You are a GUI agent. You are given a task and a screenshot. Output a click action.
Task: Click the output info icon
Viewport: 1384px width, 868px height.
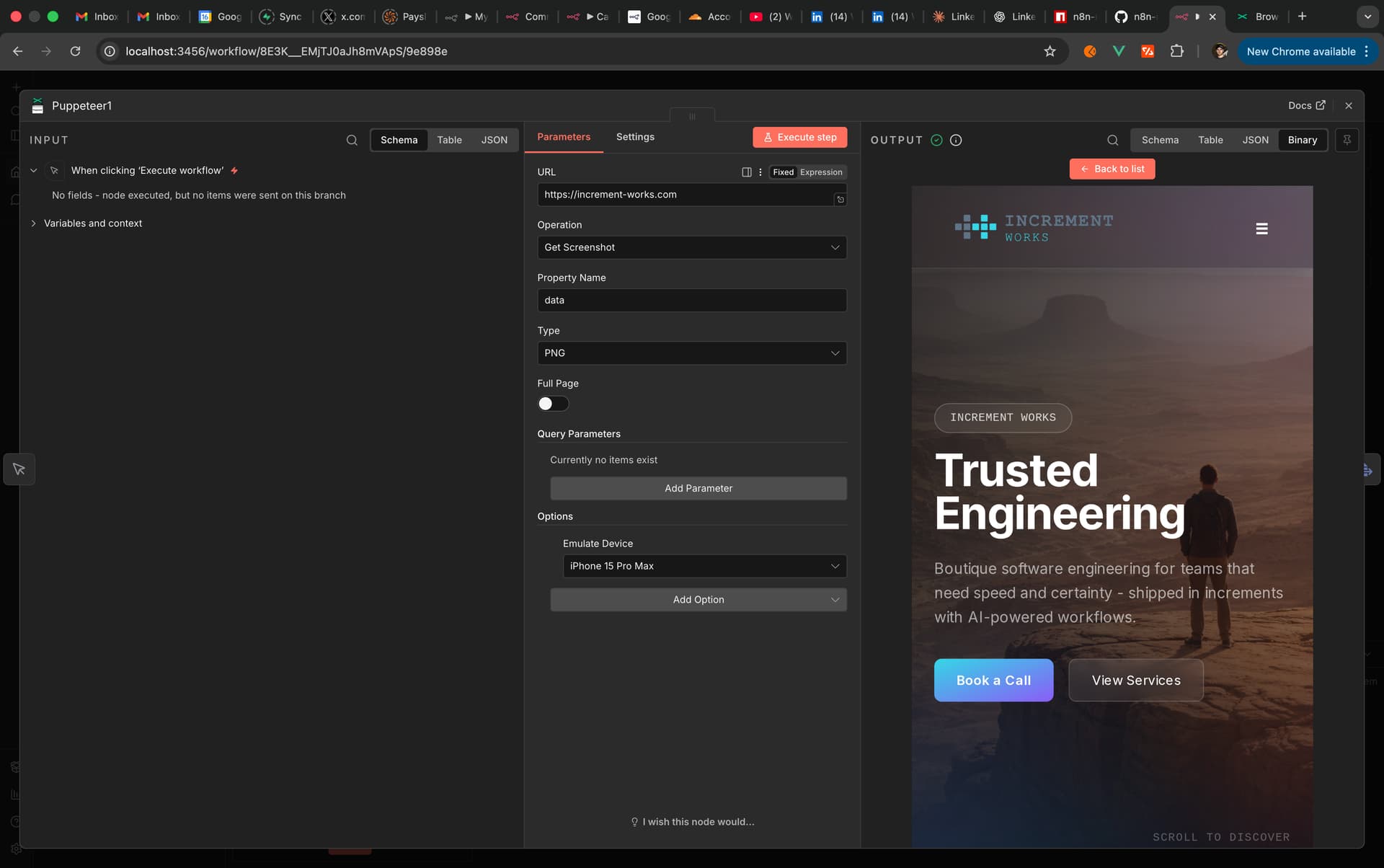[x=956, y=140]
